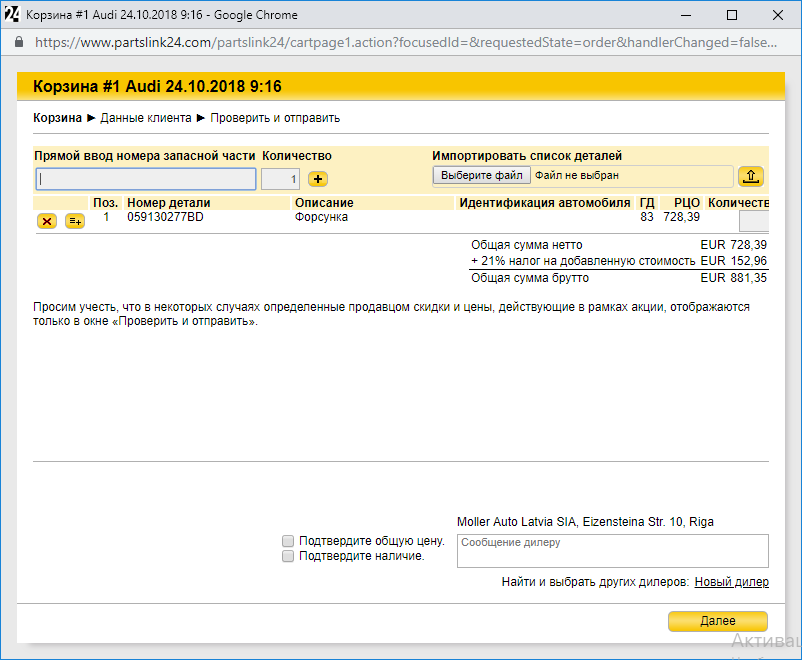The width and height of the screenshot is (802, 660).
Task: Delete the Форсунка row with X icon
Action: pos(46,221)
